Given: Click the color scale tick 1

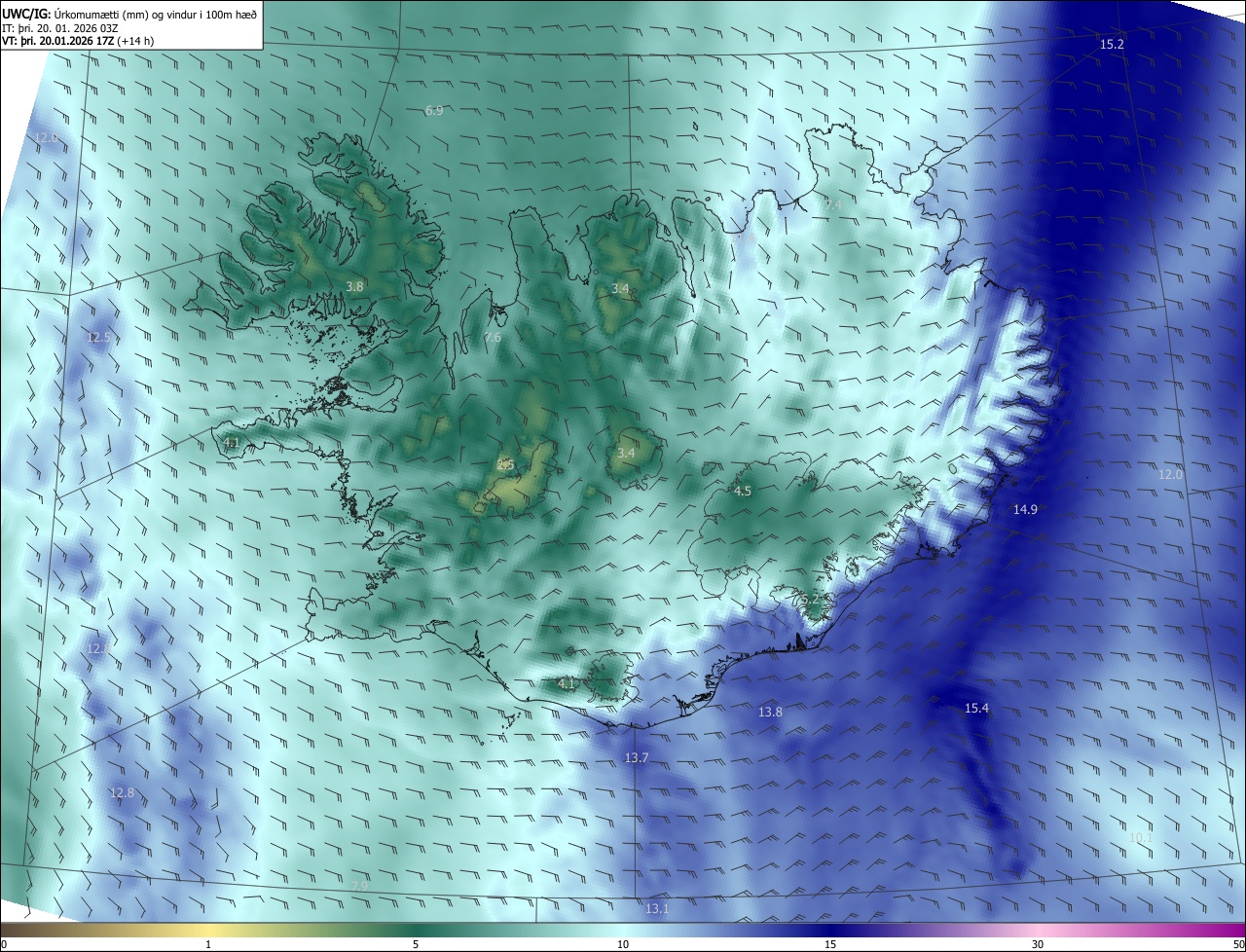Looking at the screenshot, I should [x=208, y=945].
